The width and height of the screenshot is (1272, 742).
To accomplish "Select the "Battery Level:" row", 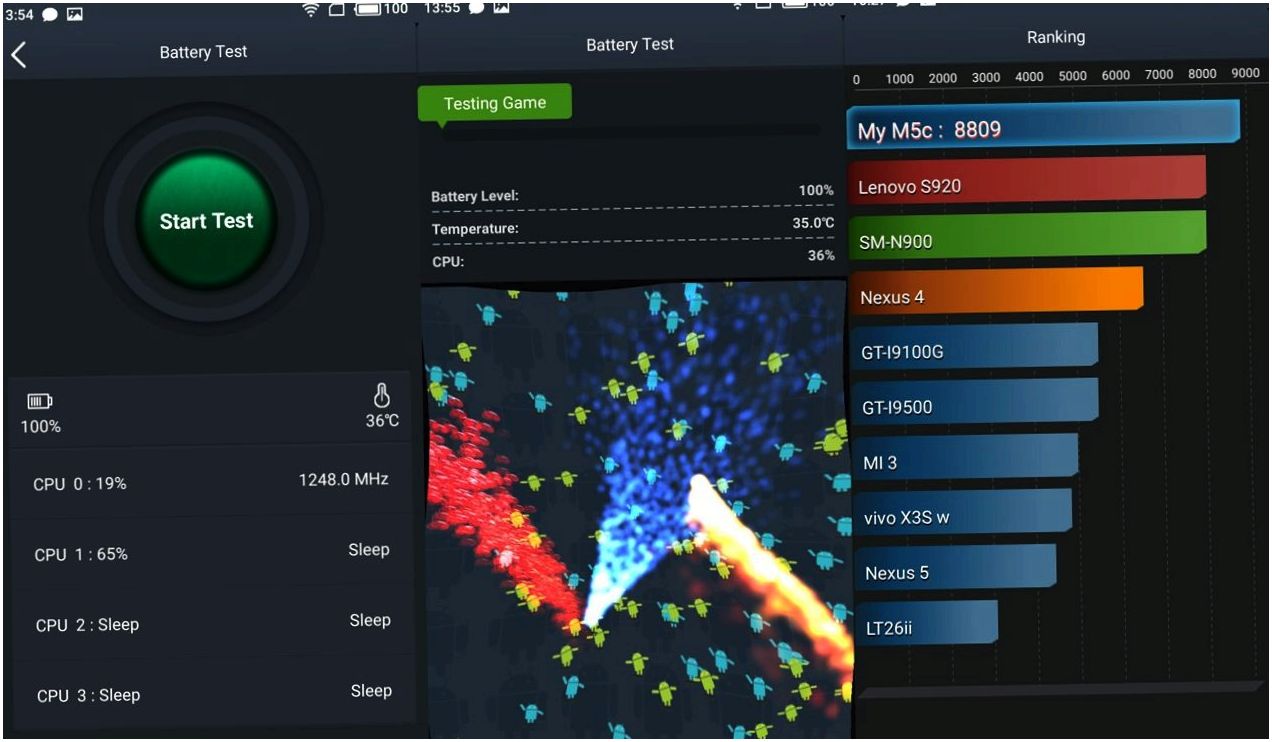I will click(632, 193).
